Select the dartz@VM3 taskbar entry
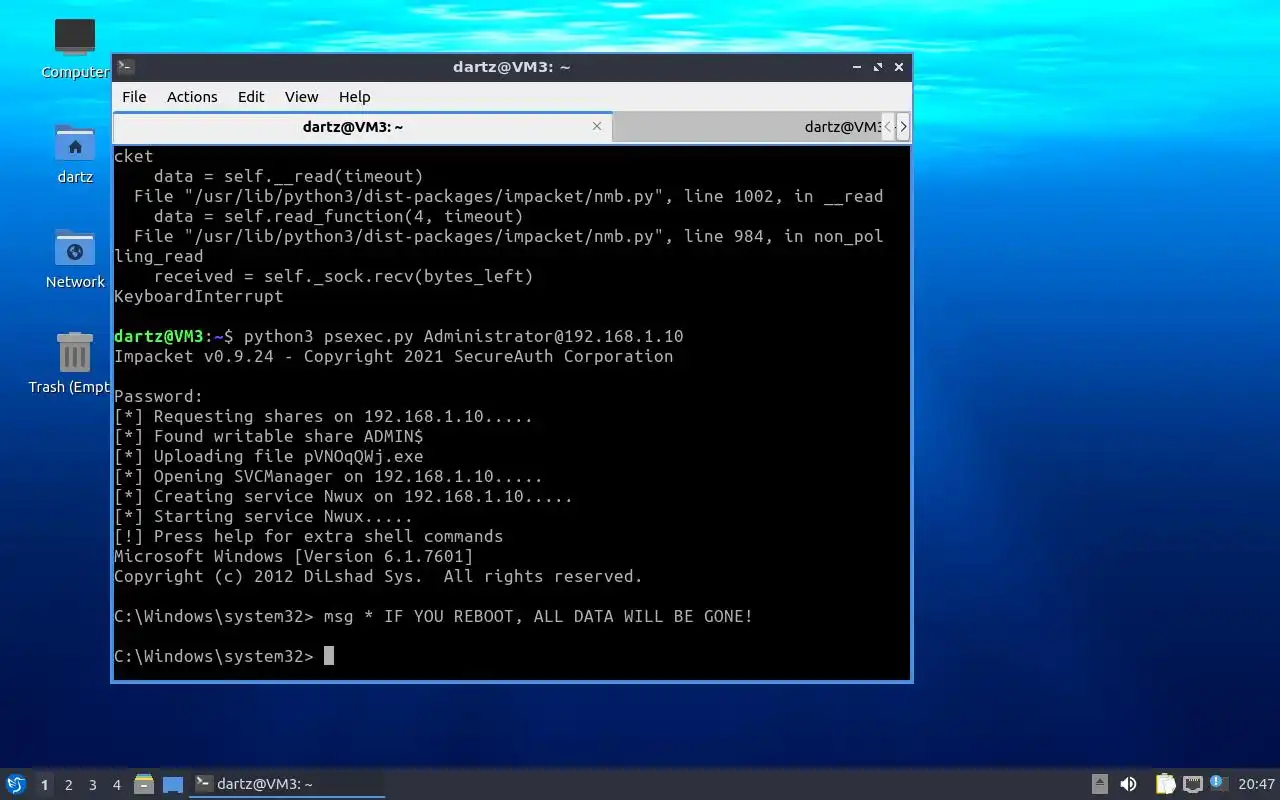The image size is (1280, 800). point(287,784)
